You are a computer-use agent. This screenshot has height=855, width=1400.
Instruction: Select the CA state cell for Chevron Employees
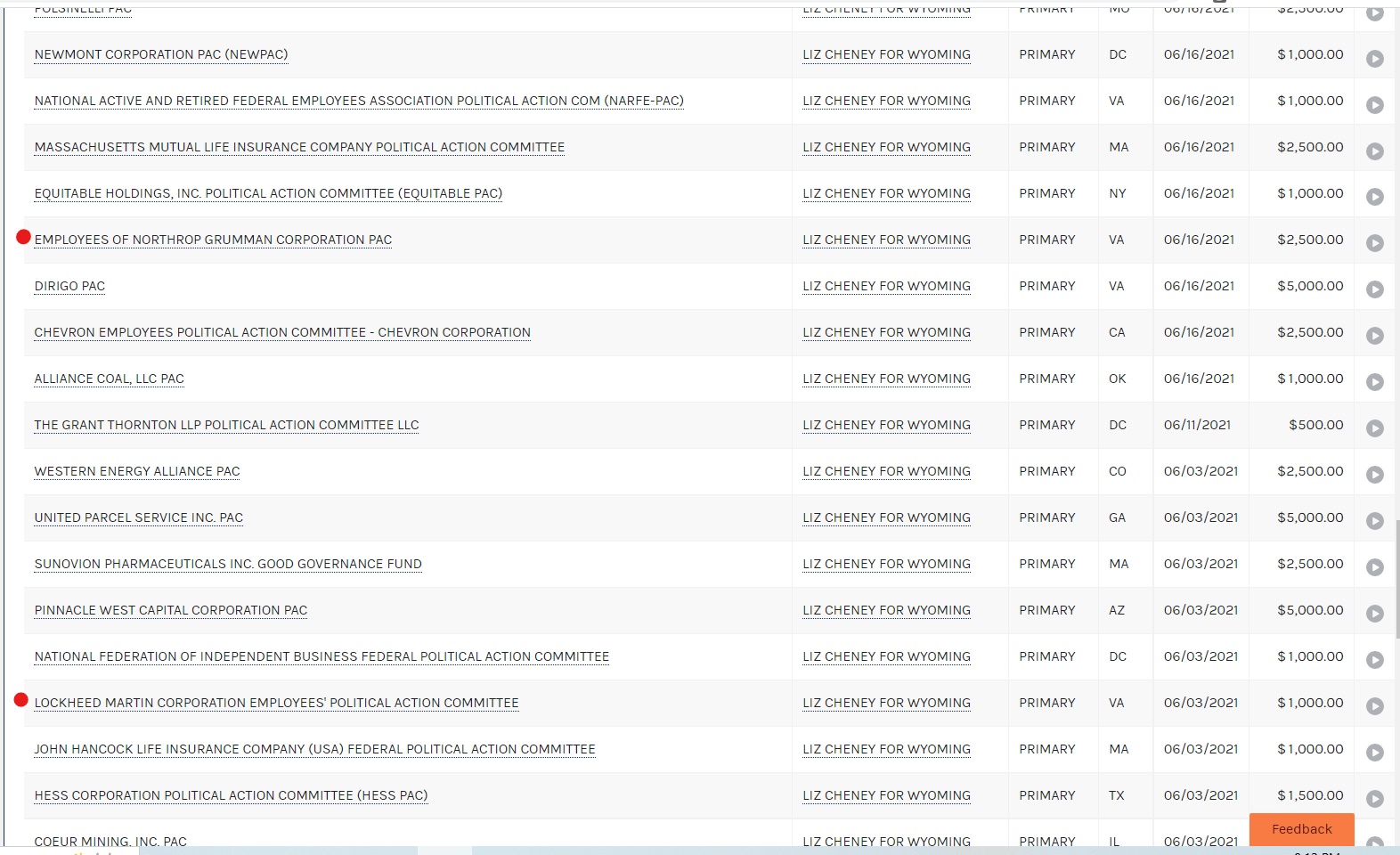[1117, 332]
